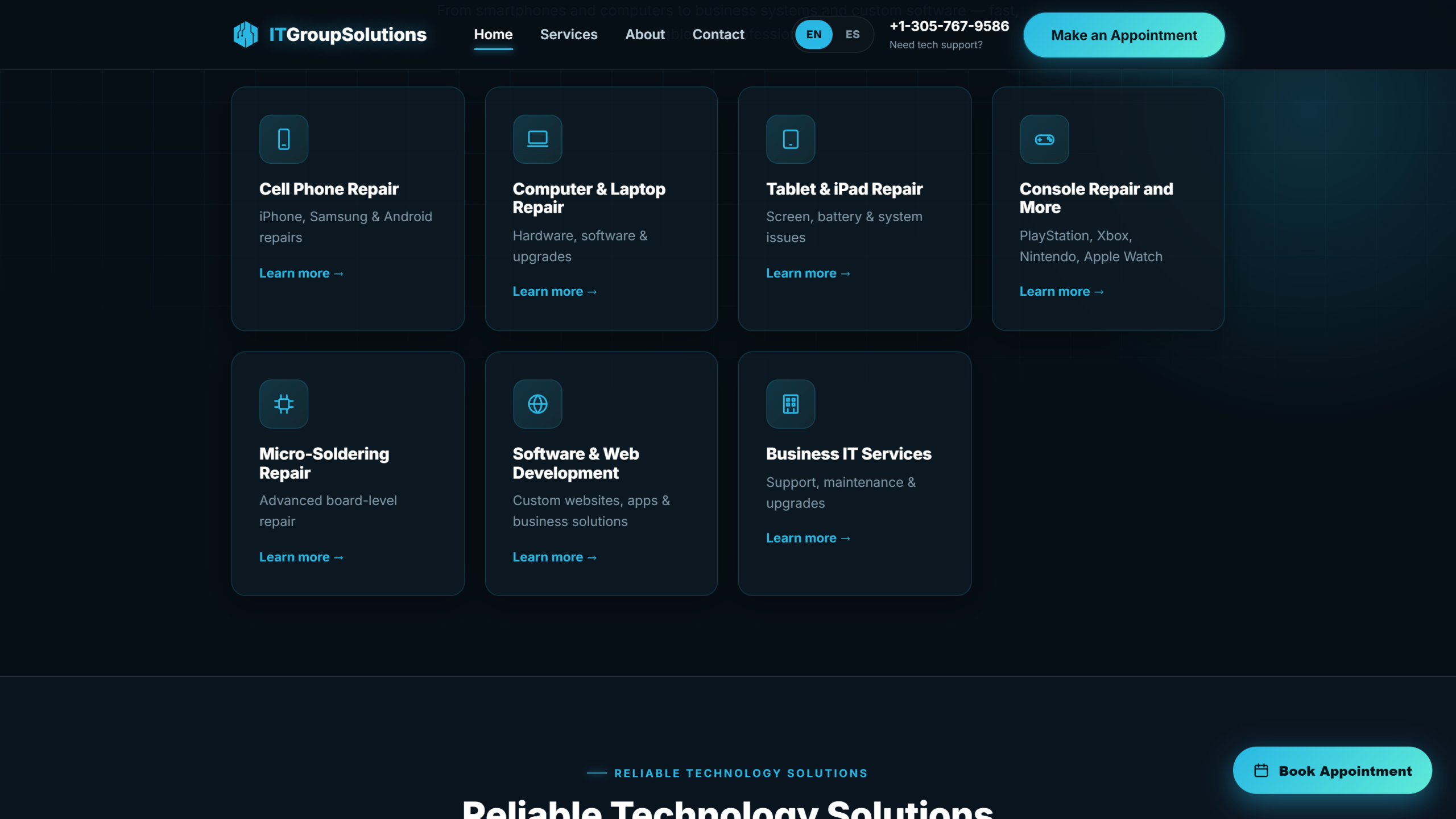The width and height of the screenshot is (1456, 819).
Task: Switch language to ES
Action: [x=853, y=35]
